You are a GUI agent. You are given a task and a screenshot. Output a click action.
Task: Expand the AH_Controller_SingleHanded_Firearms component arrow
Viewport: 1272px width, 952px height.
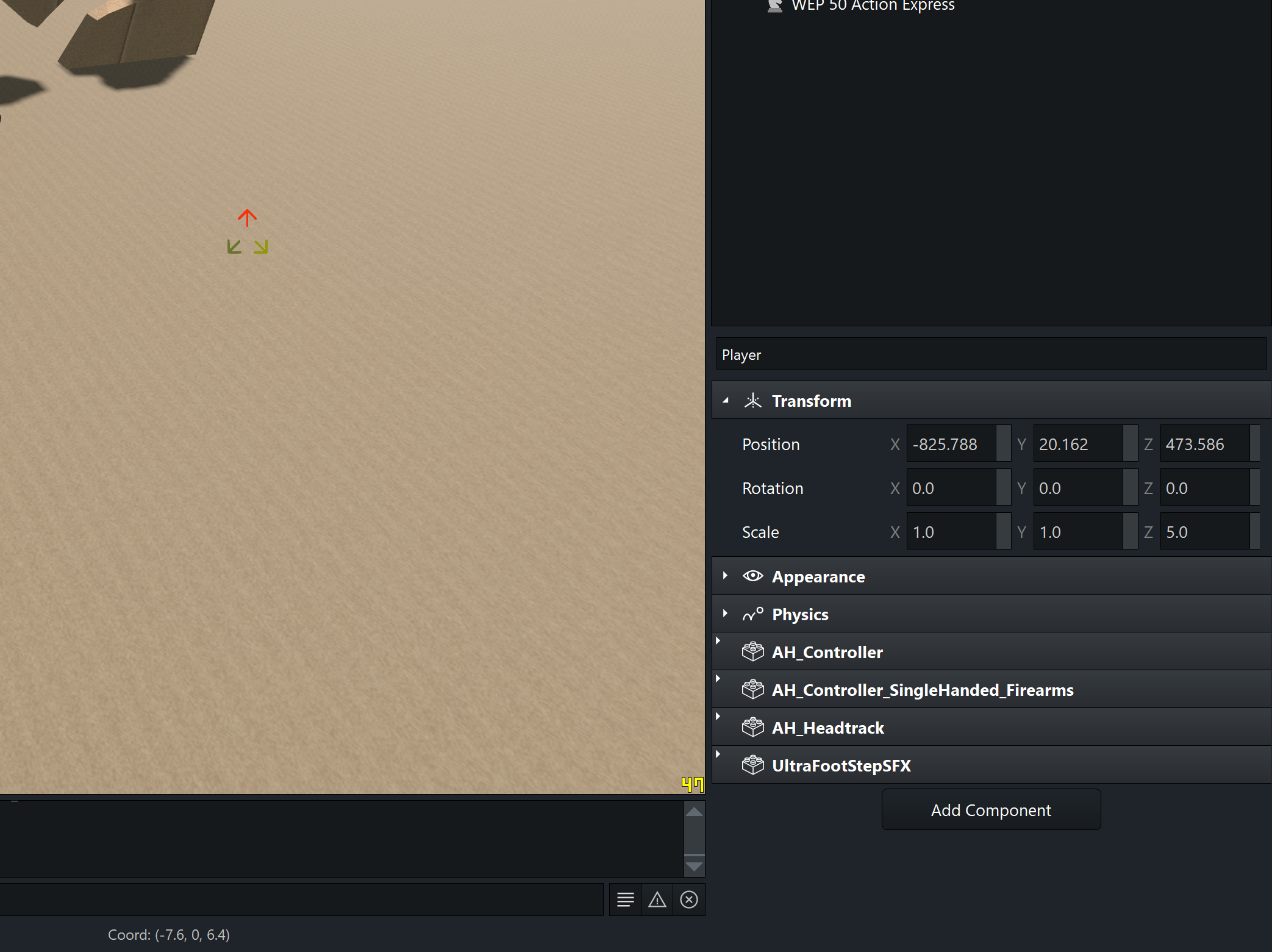pos(718,679)
